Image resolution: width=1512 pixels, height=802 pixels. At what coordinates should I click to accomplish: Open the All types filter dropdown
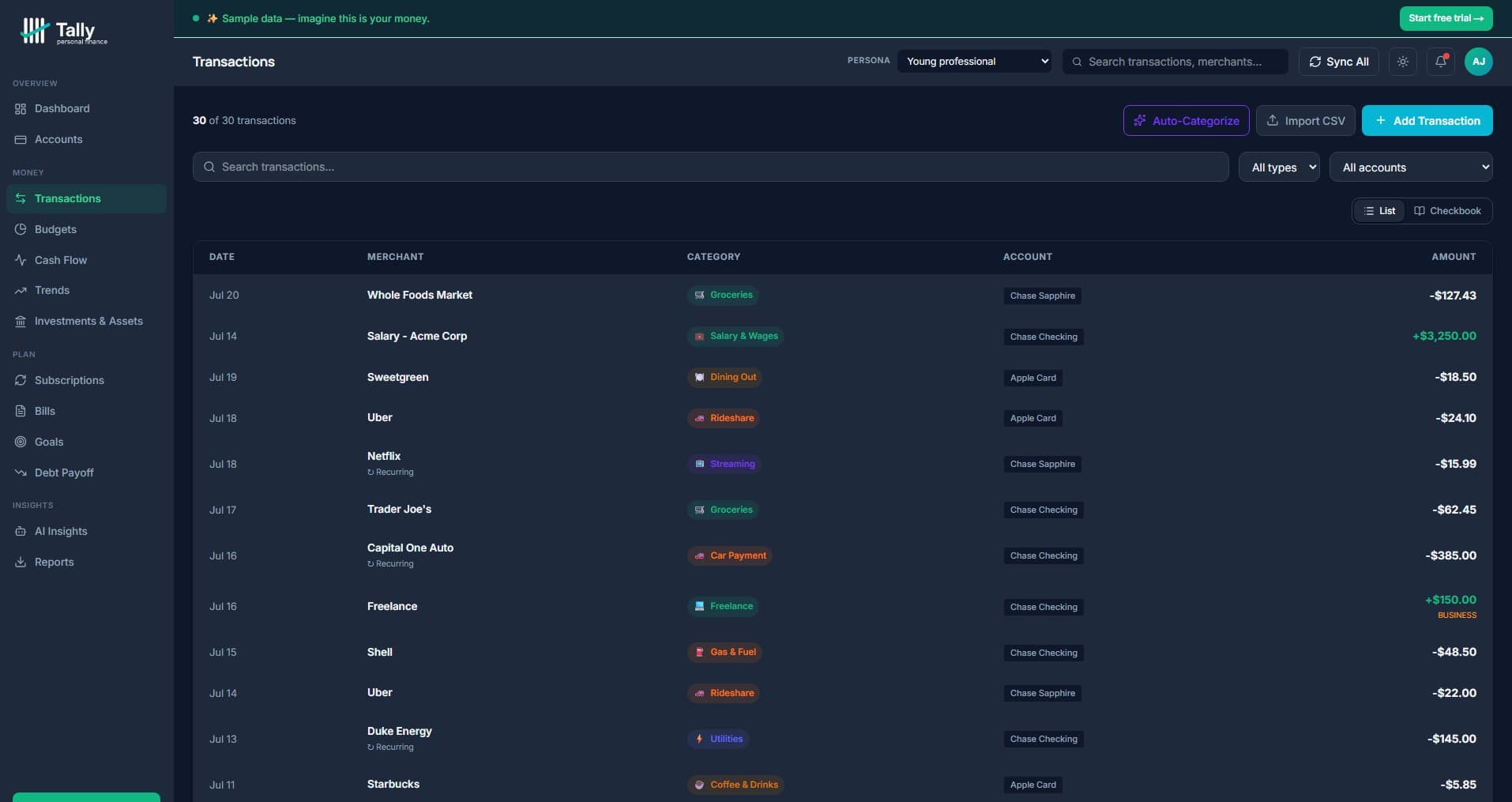tap(1279, 168)
